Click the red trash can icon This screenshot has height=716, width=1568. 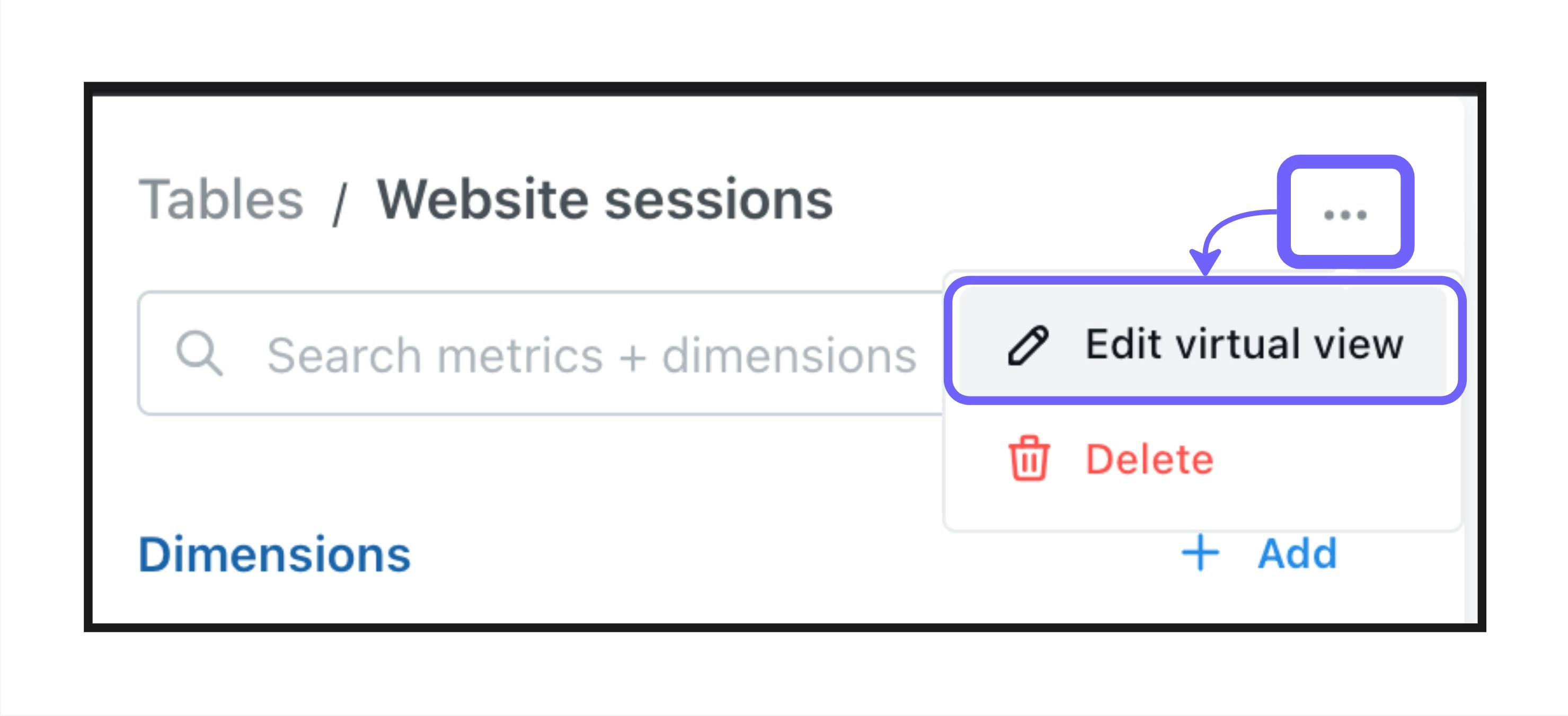[1029, 458]
